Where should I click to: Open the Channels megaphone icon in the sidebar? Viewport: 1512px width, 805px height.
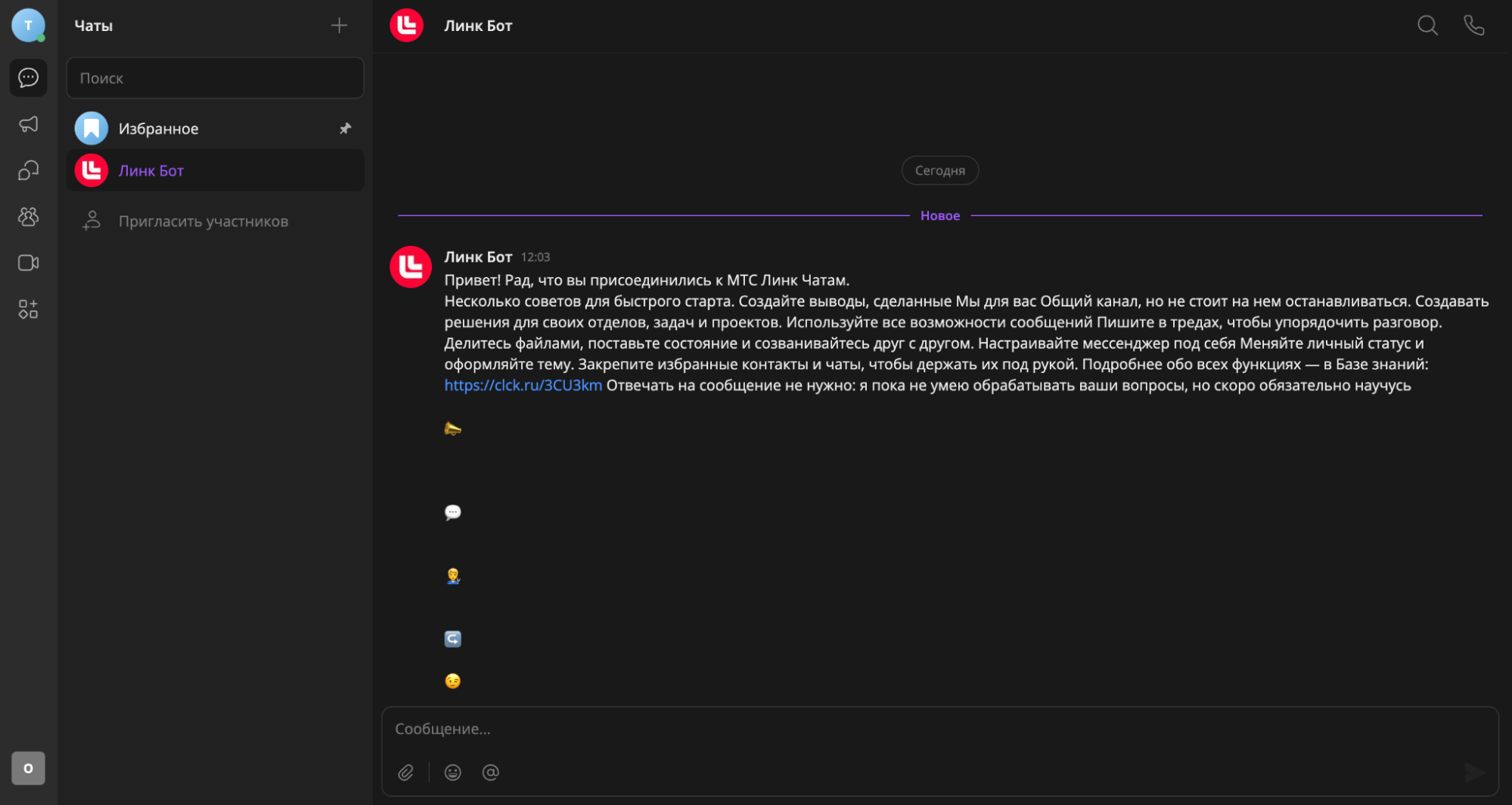pos(28,124)
